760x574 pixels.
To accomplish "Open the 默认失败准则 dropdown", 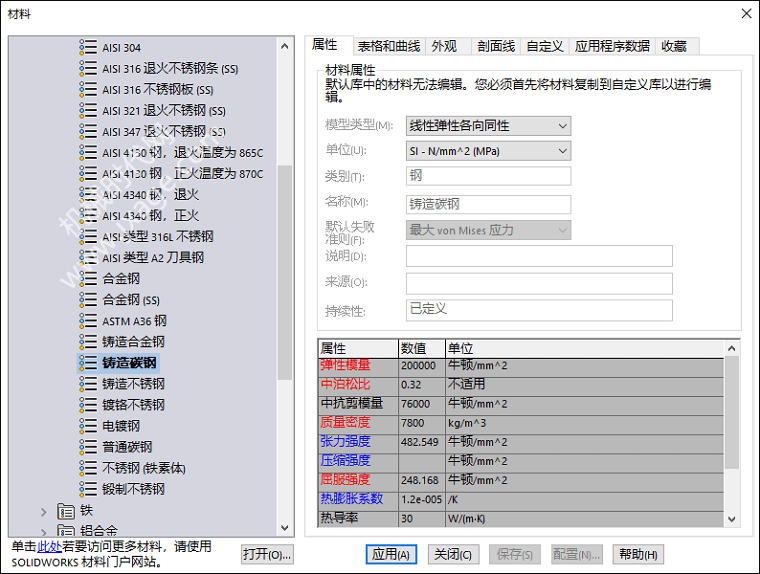I will pos(488,230).
